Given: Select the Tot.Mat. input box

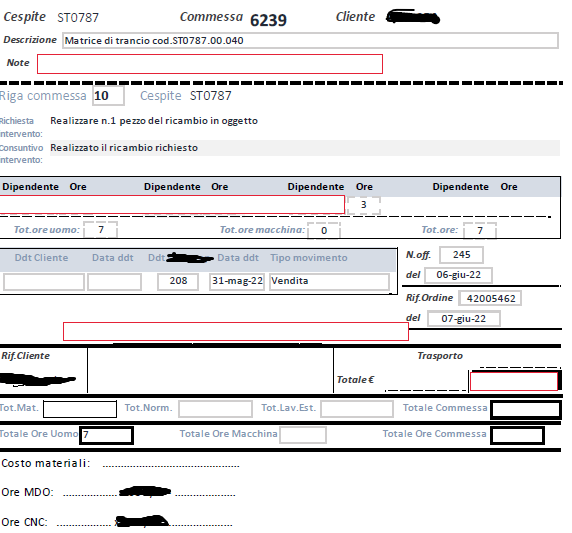Looking at the screenshot, I should click(x=80, y=409).
